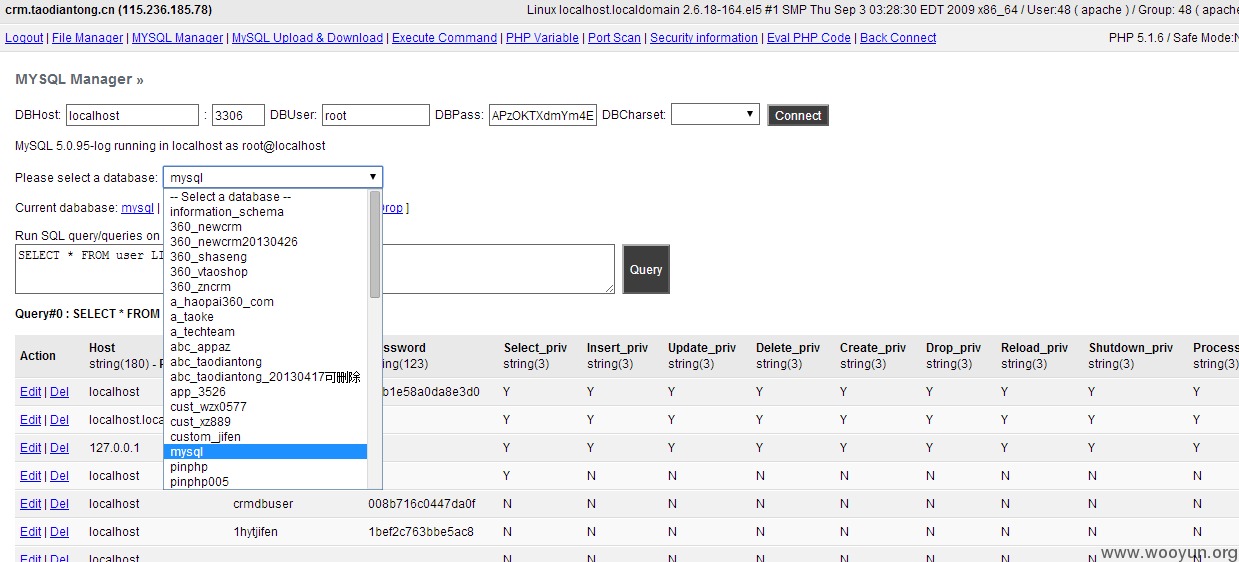Click the crmdbuser user cell
The height and width of the screenshot is (562, 1239).
click(263, 504)
